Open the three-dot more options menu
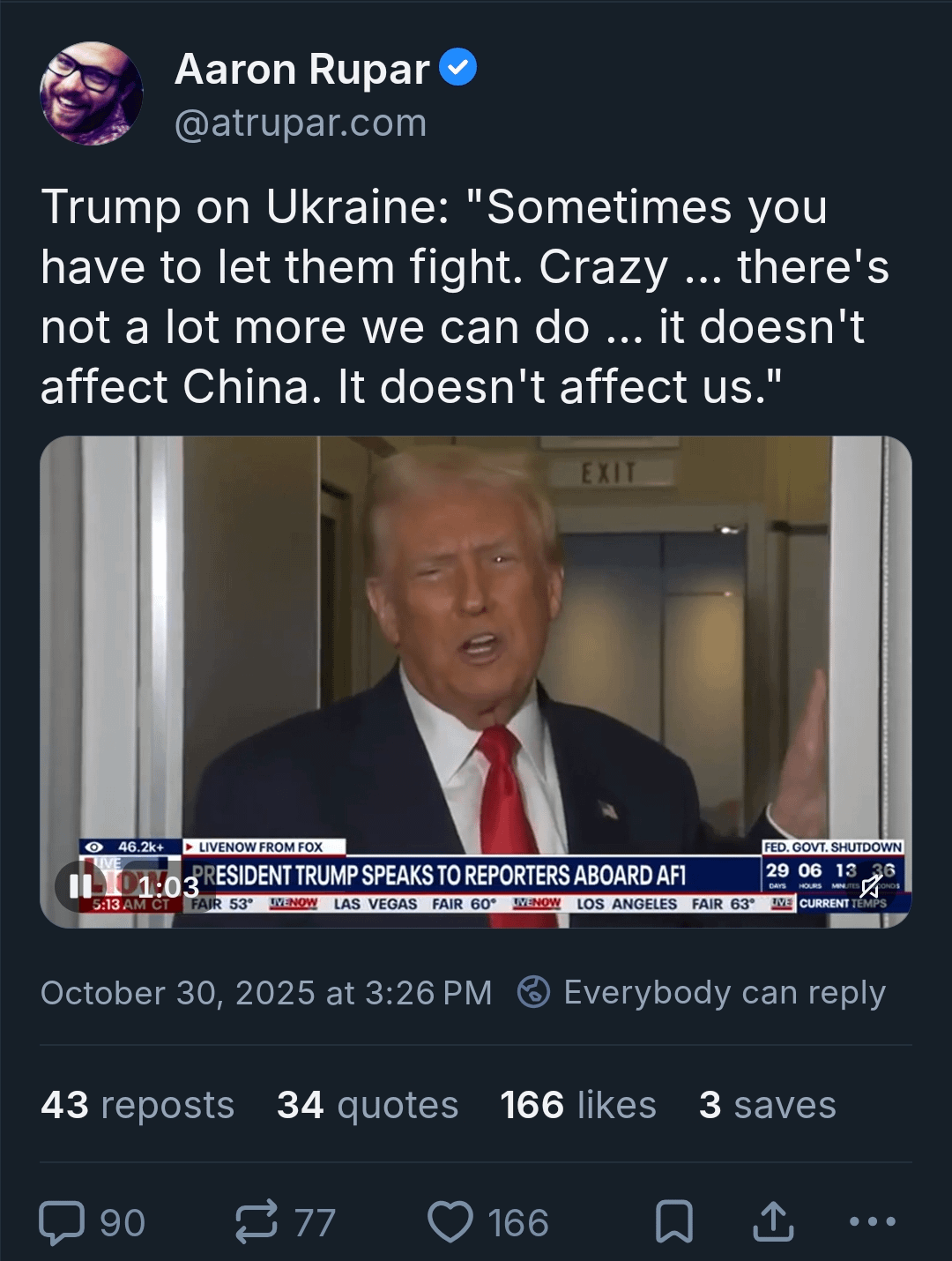Image resolution: width=952 pixels, height=1261 pixels. (x=873, y=1222)
